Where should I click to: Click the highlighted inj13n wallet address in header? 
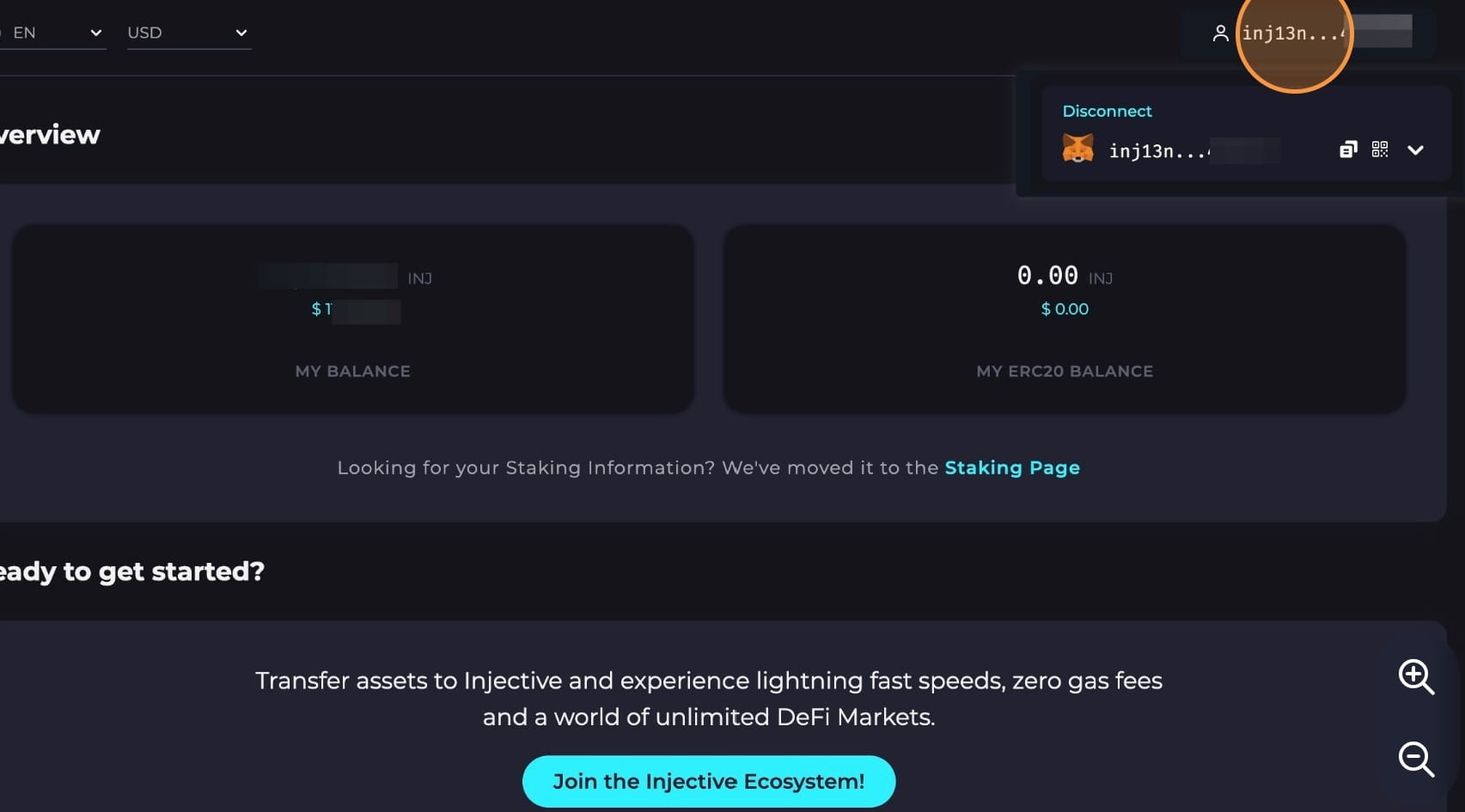1292,34
